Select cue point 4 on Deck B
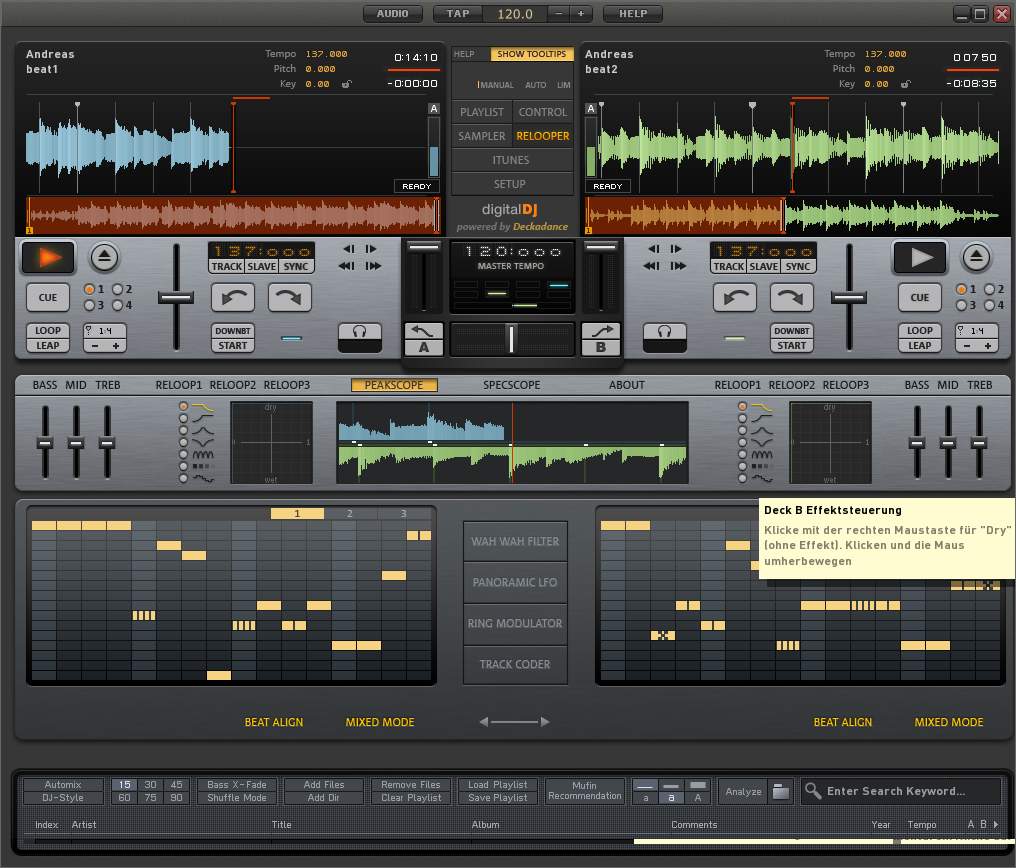Image resolution: width=1016 pixels, height=868 pixels. click(x=990, y=304)
